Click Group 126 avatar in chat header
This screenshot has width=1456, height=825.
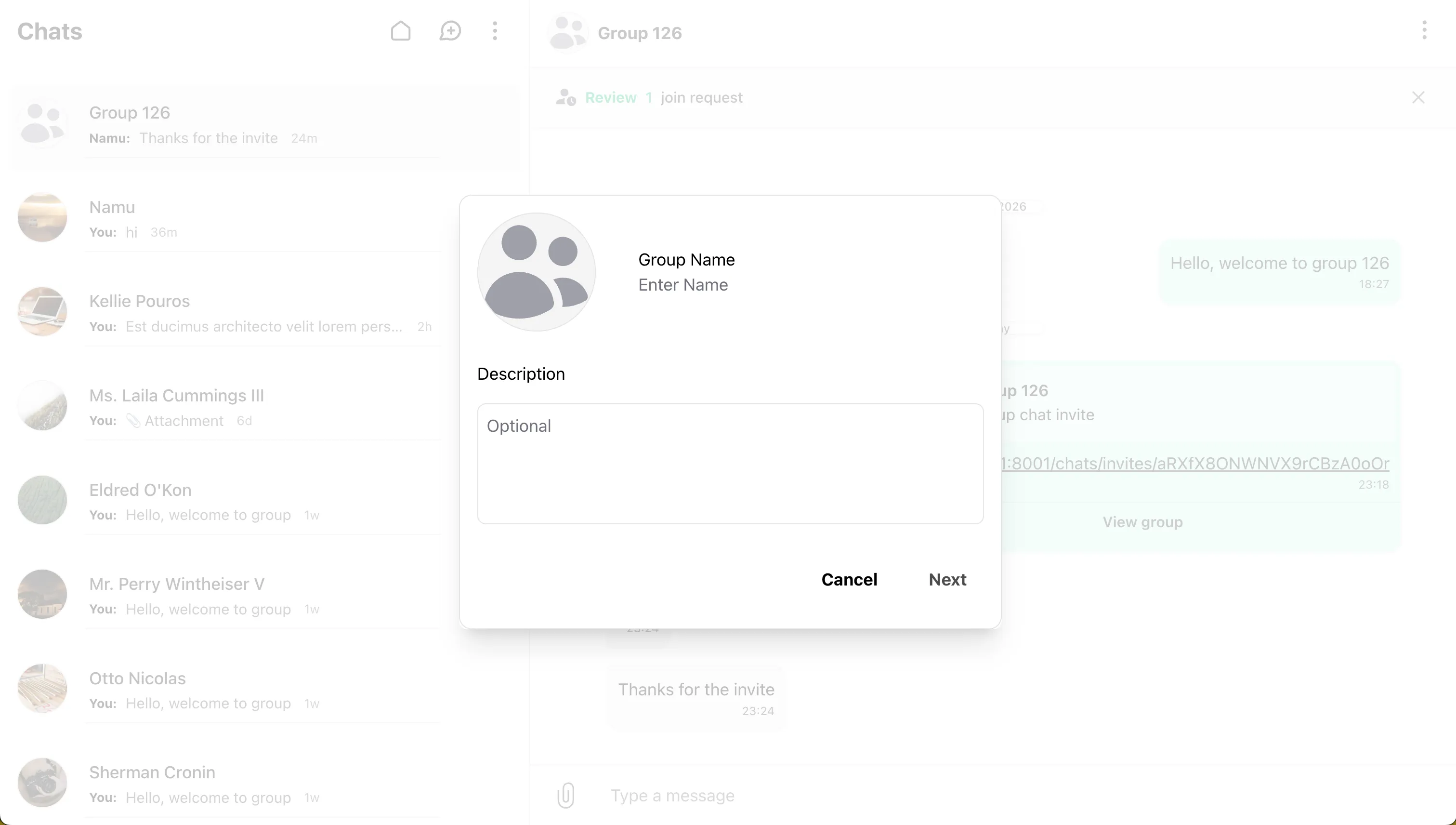pyautogui.click(x=567, y=33)
